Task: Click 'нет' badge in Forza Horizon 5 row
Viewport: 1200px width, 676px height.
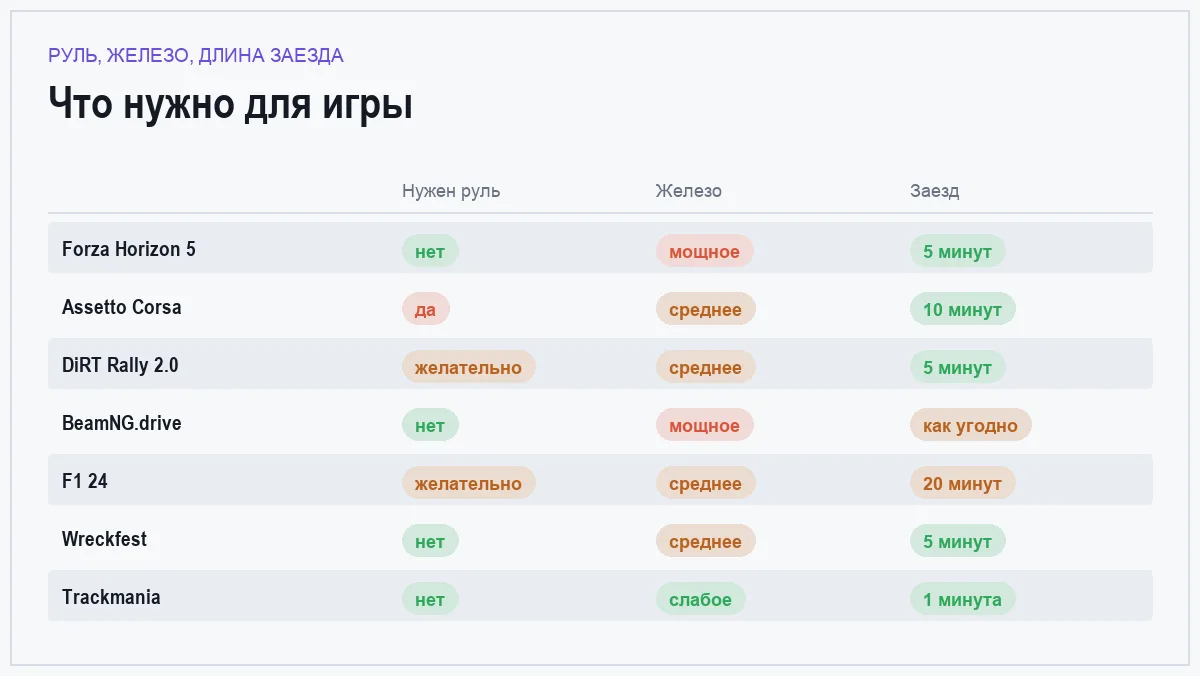Action: [430, 251]
